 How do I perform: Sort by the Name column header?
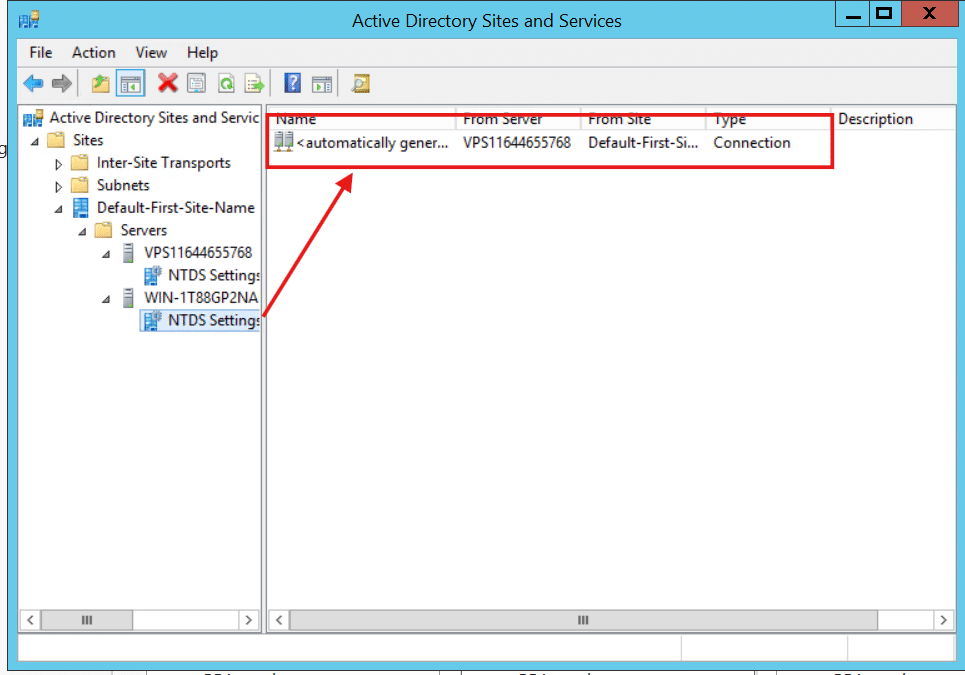[362, 119]
